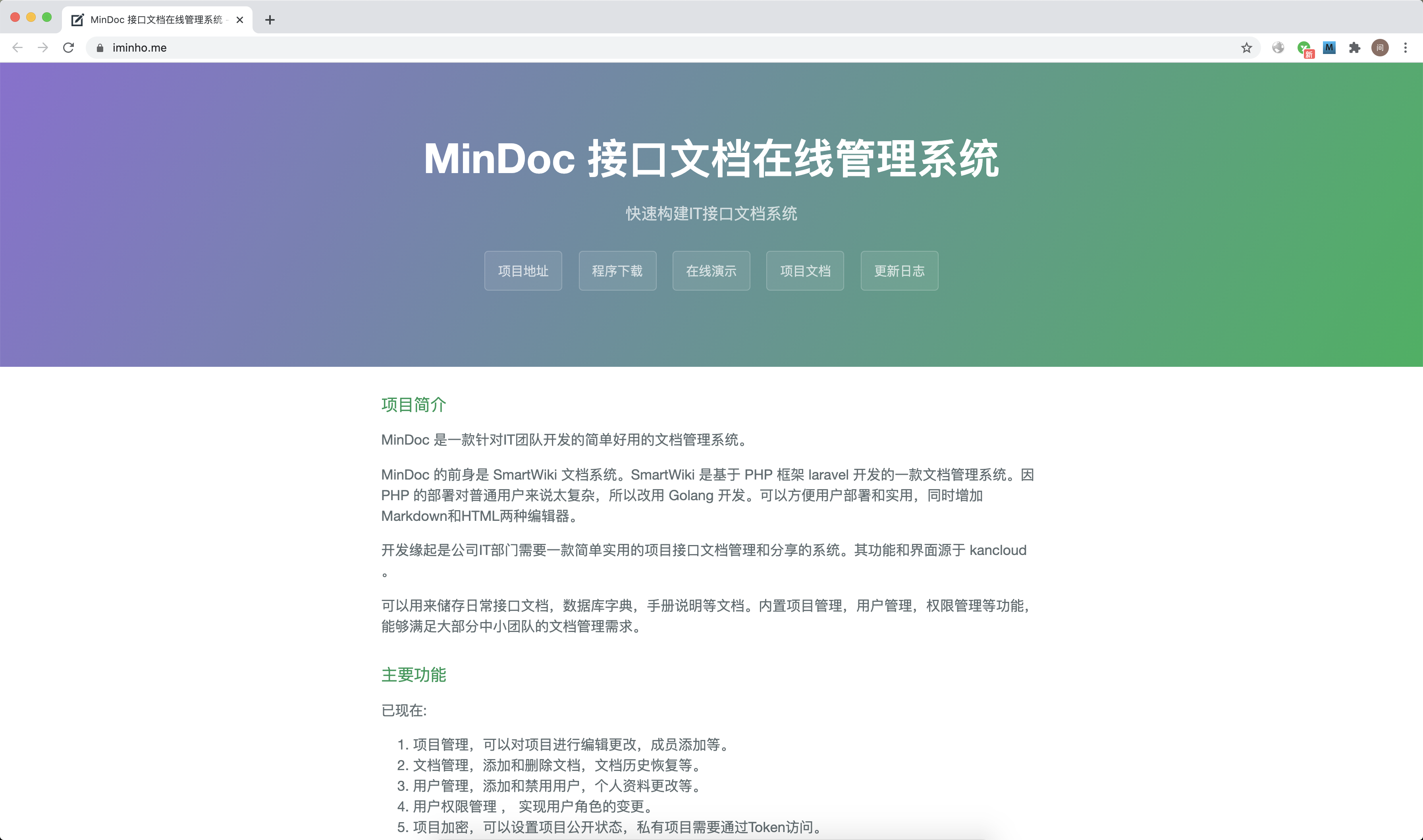Click the 项目简介 section heading
The image size is (1423, 840).
coord(414,405)
